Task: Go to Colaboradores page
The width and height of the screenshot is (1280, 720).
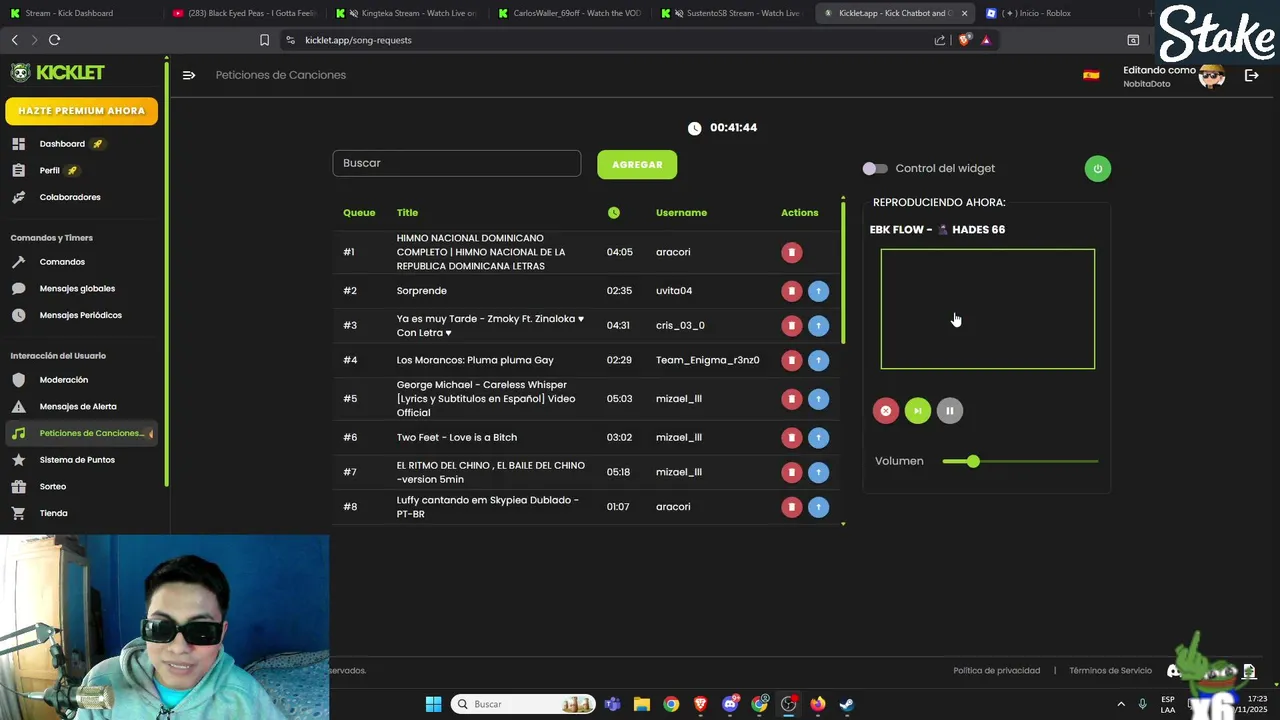Action: click(x=70, y=197)
